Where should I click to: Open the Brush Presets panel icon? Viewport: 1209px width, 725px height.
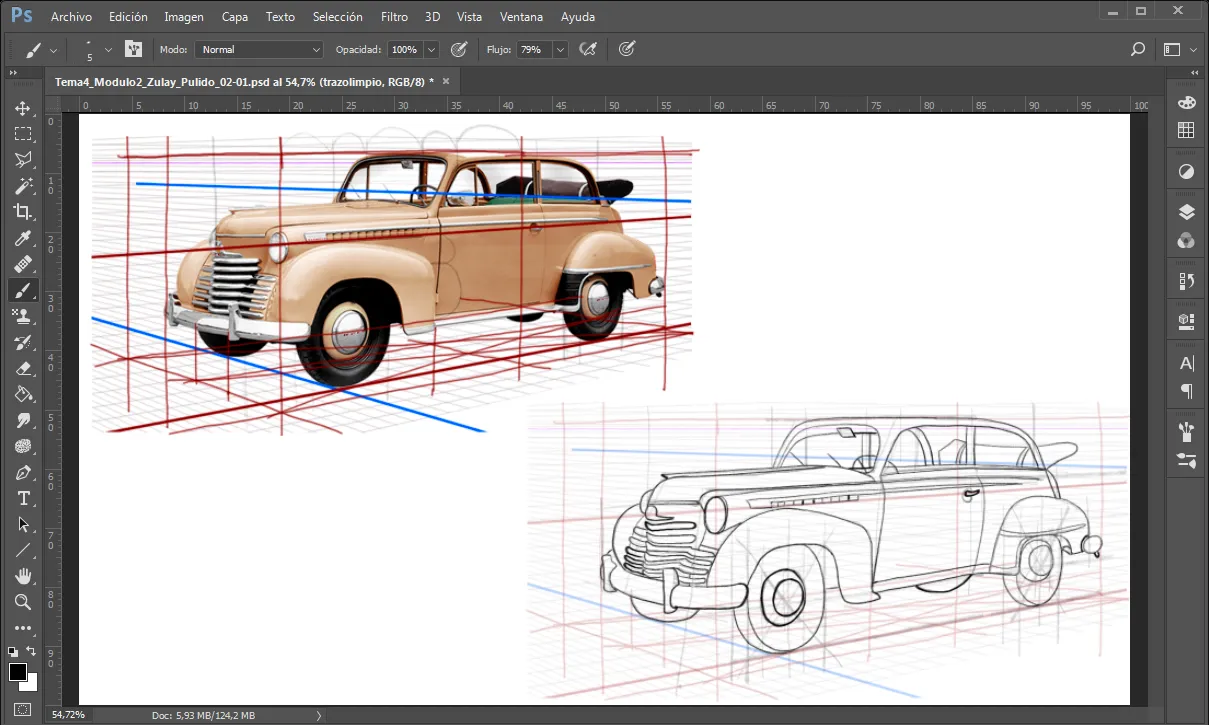1187,431
